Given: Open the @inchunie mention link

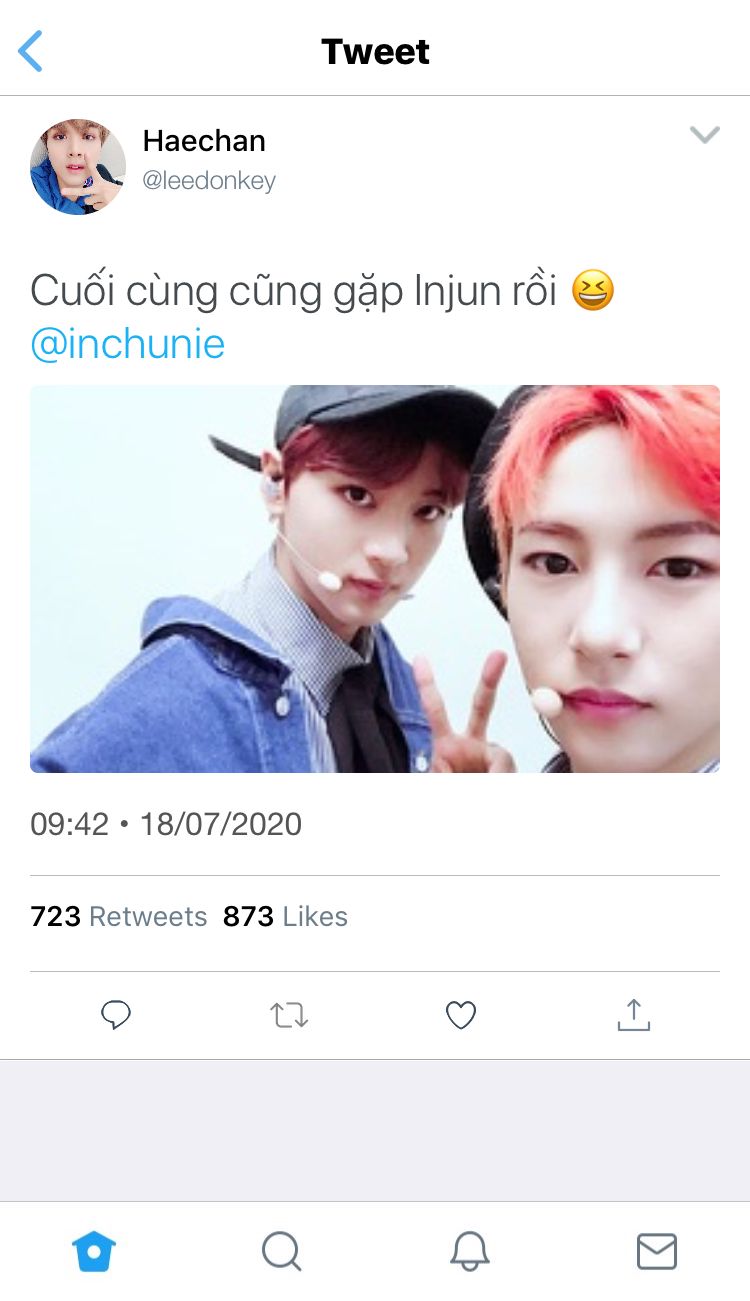Looking at the screenshot, I should click(x=128, y=344).
